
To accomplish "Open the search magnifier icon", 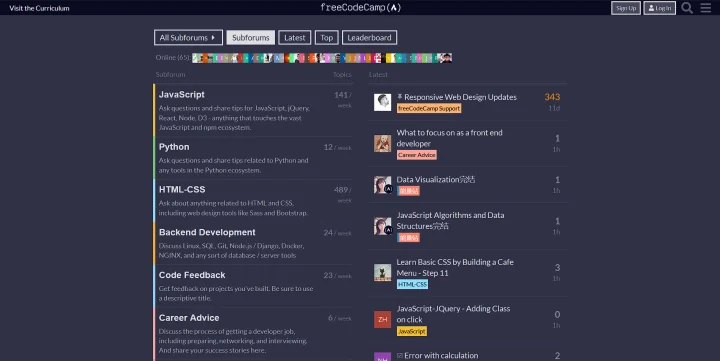I will pos(687,8).
